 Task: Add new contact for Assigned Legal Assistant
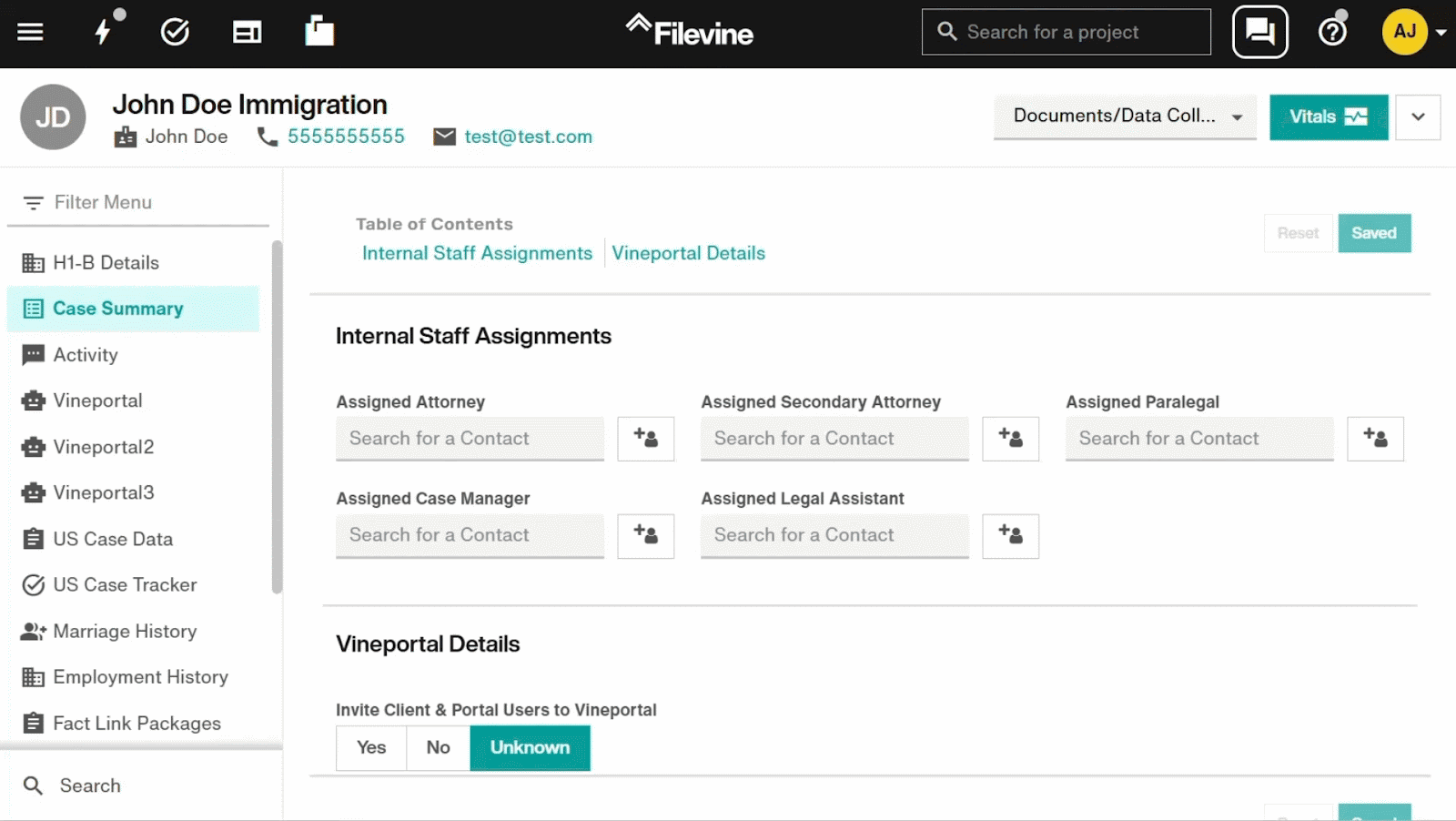pyautogui.click(x=1010, y=535)
